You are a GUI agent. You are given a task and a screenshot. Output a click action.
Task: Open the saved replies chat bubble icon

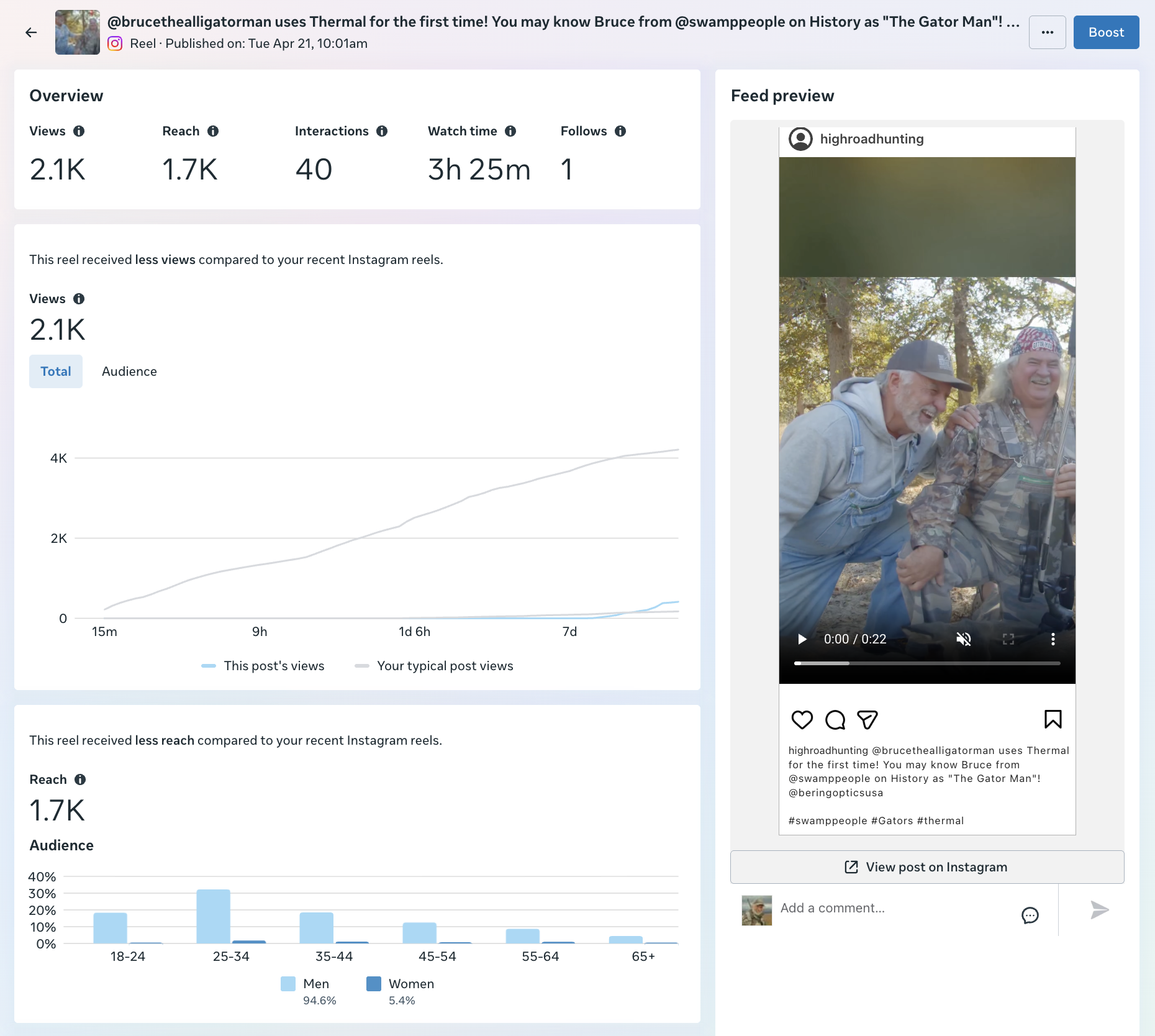1030,915
